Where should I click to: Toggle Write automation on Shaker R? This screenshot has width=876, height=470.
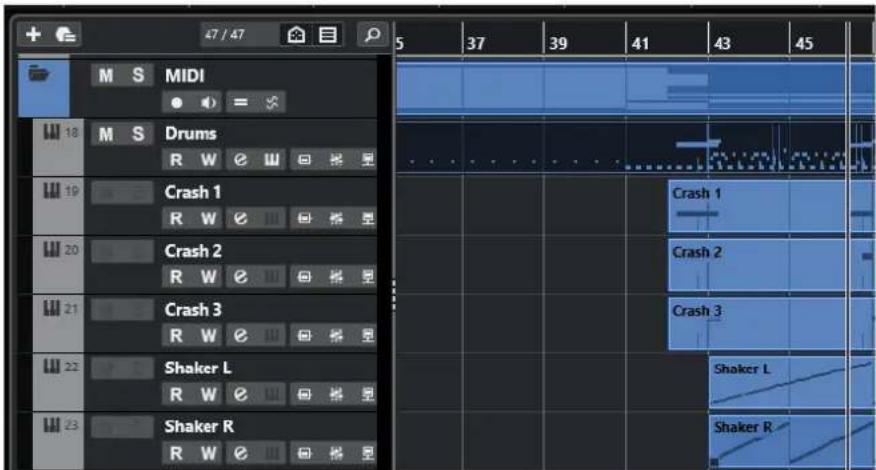(x=208, y=453)
